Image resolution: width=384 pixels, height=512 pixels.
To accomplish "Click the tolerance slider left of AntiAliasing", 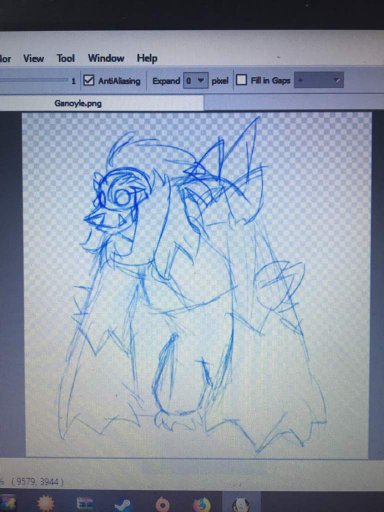I will (33, 80).
